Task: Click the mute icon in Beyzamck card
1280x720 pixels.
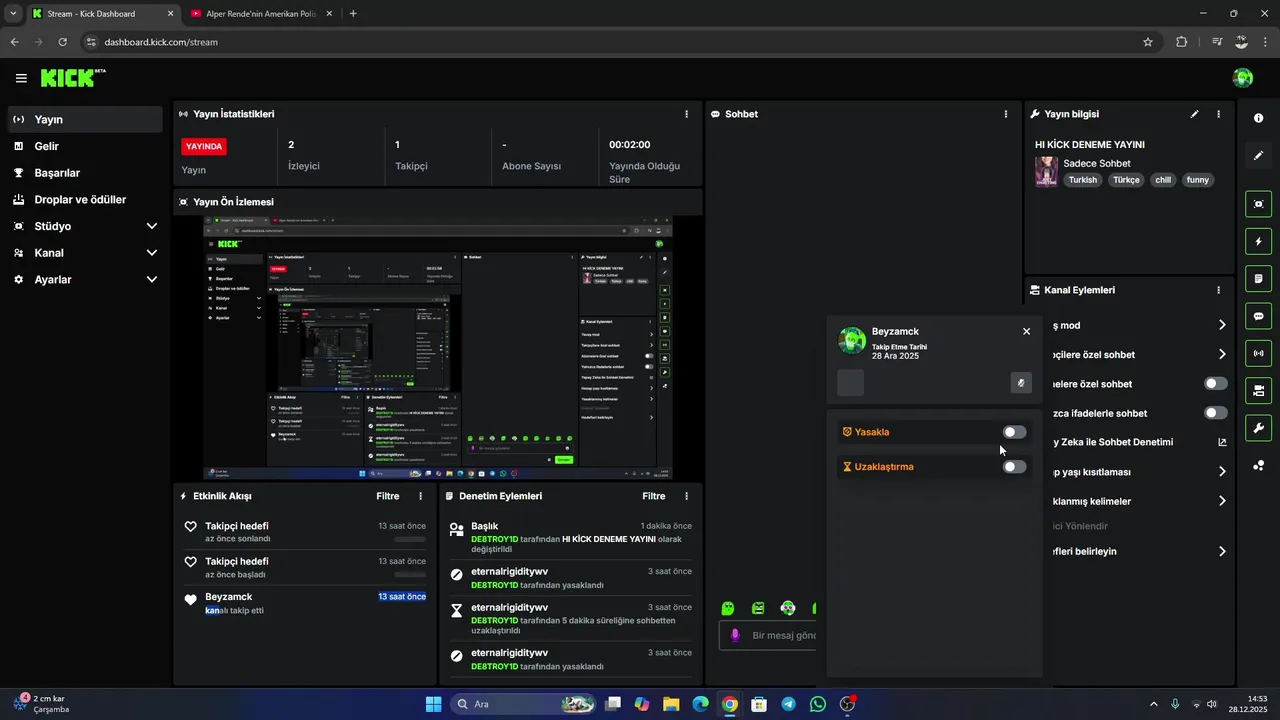Action: click(1021, 382)
